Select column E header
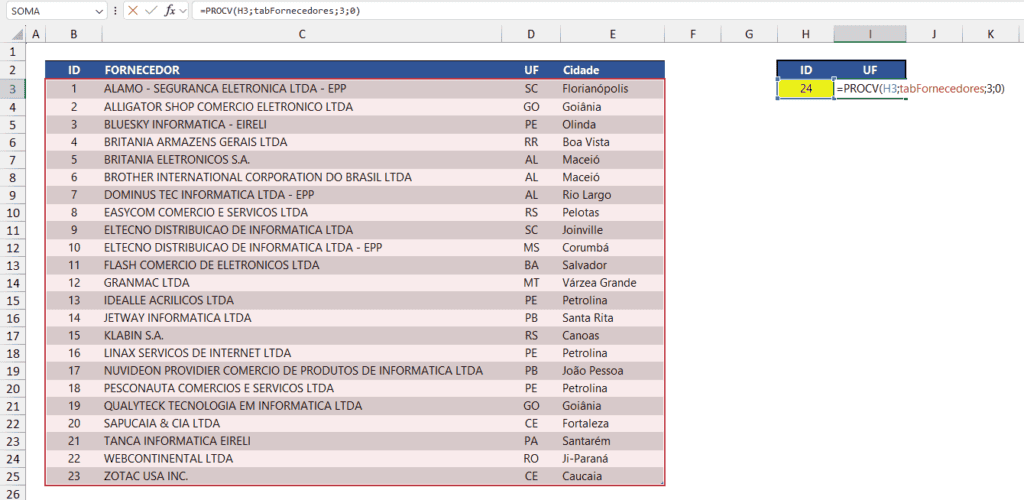Viewport: 1024px width, 500px height. click(611, 35)
